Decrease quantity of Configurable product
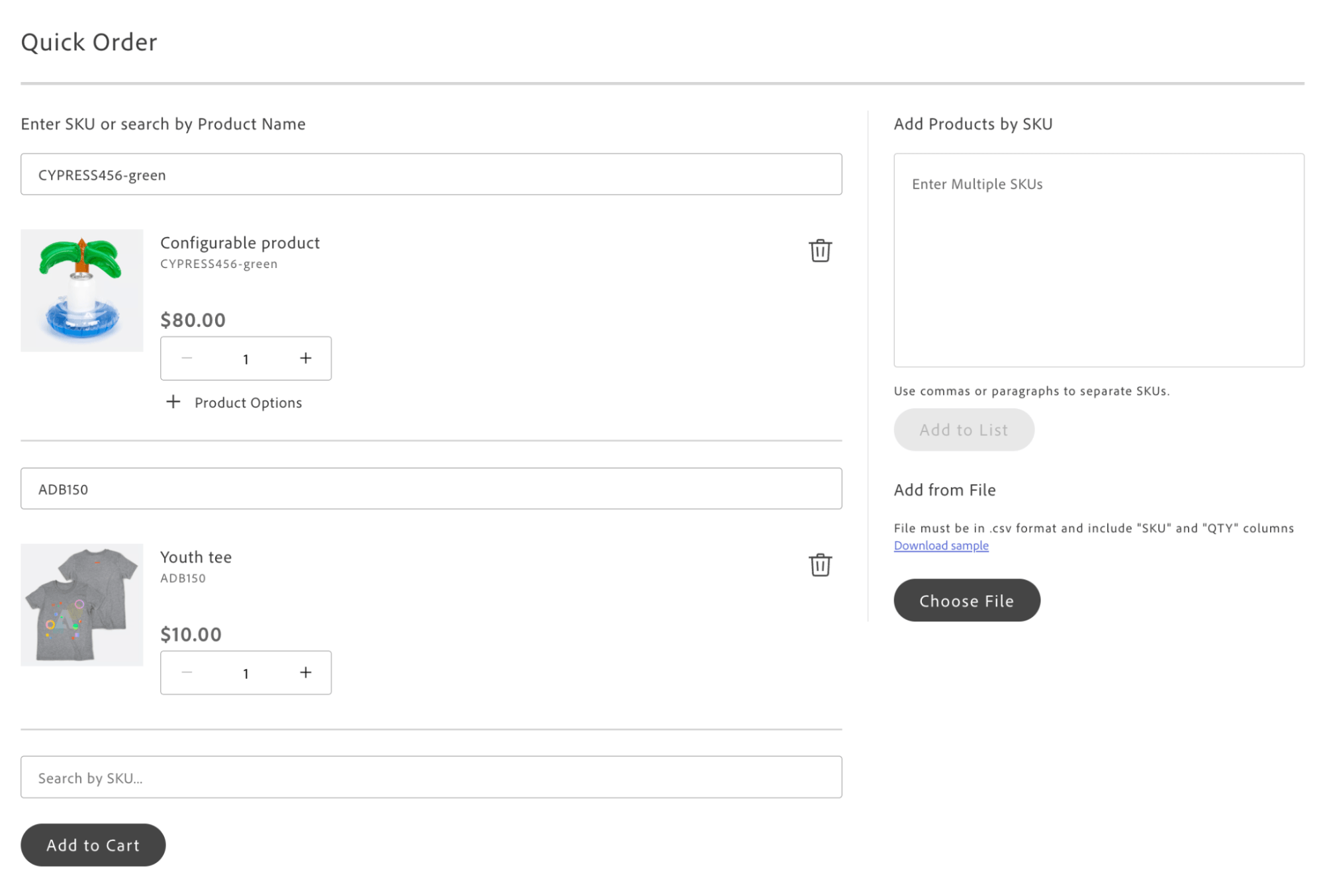 pos(187,358)
